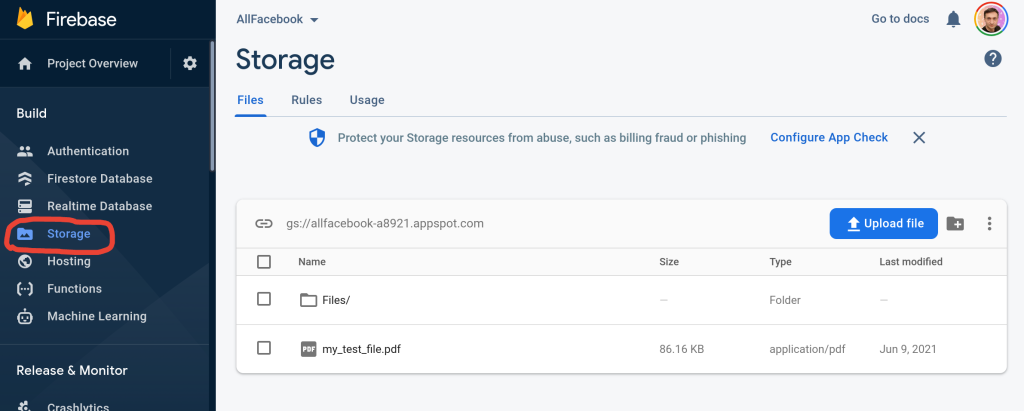
Task: Open project settings gear icon
Action: 189,63
